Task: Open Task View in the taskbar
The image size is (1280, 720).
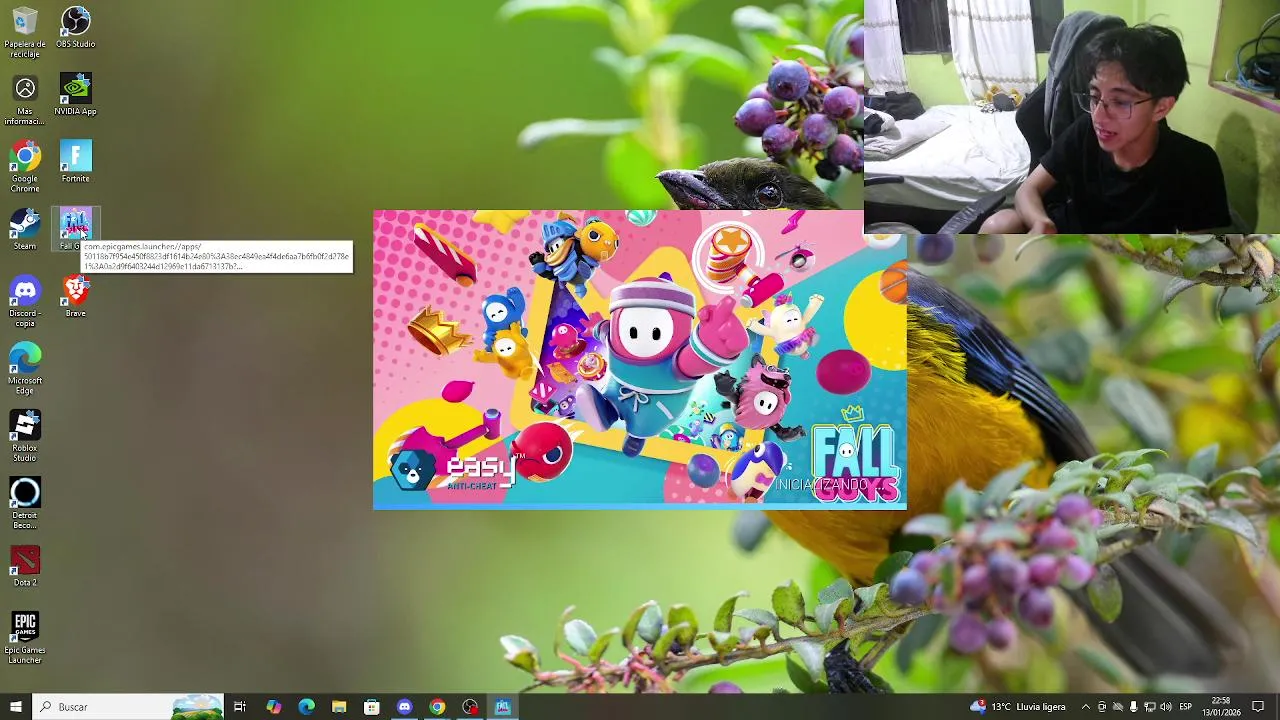Action: [240, 707]
